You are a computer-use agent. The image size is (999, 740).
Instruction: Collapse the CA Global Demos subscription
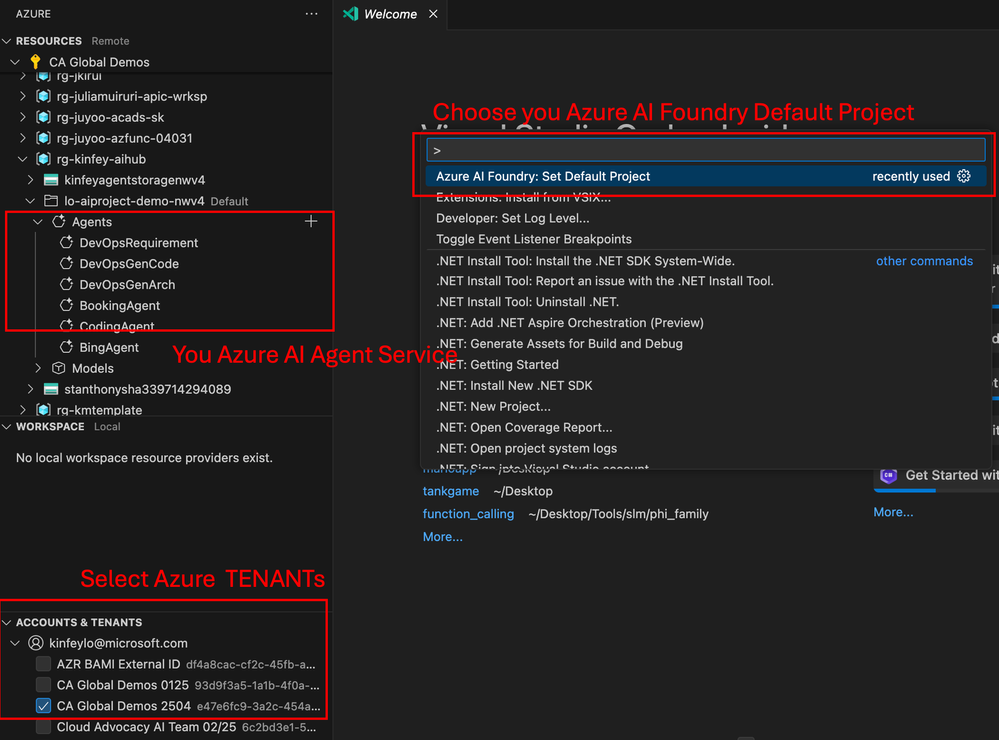point(15,62)
